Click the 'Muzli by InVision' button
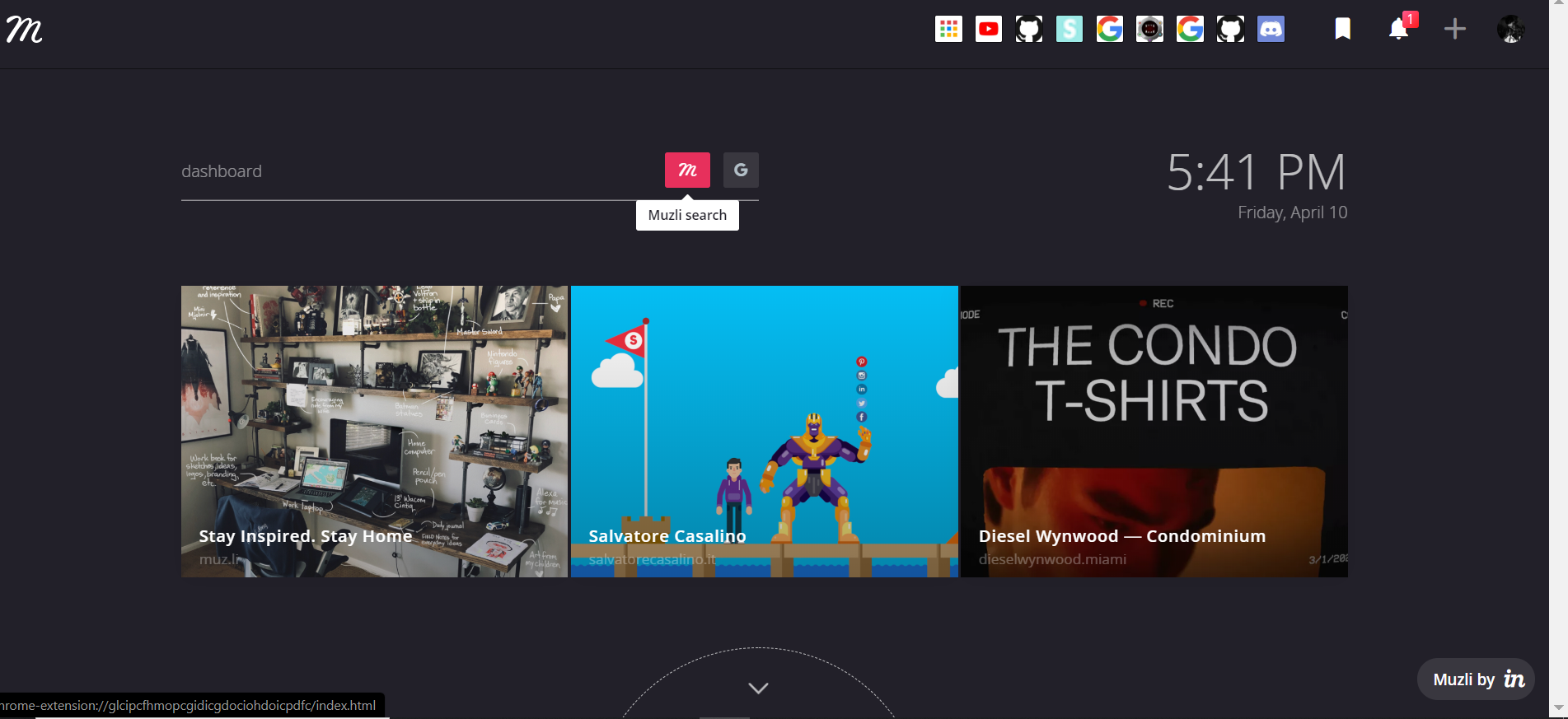Image resolution: width=1568 pixels, height=719 pixels. click(x=1476, y=679)
